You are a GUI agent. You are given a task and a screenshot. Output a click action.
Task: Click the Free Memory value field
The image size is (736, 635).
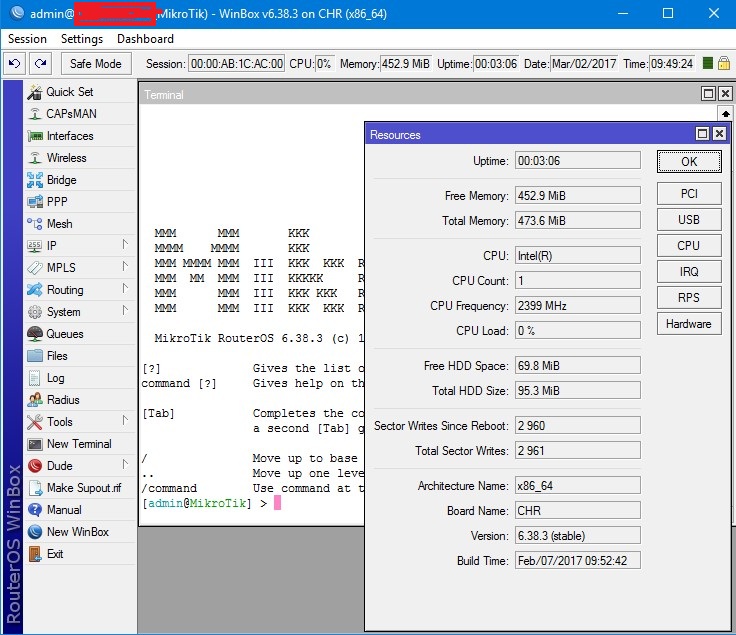578,195
